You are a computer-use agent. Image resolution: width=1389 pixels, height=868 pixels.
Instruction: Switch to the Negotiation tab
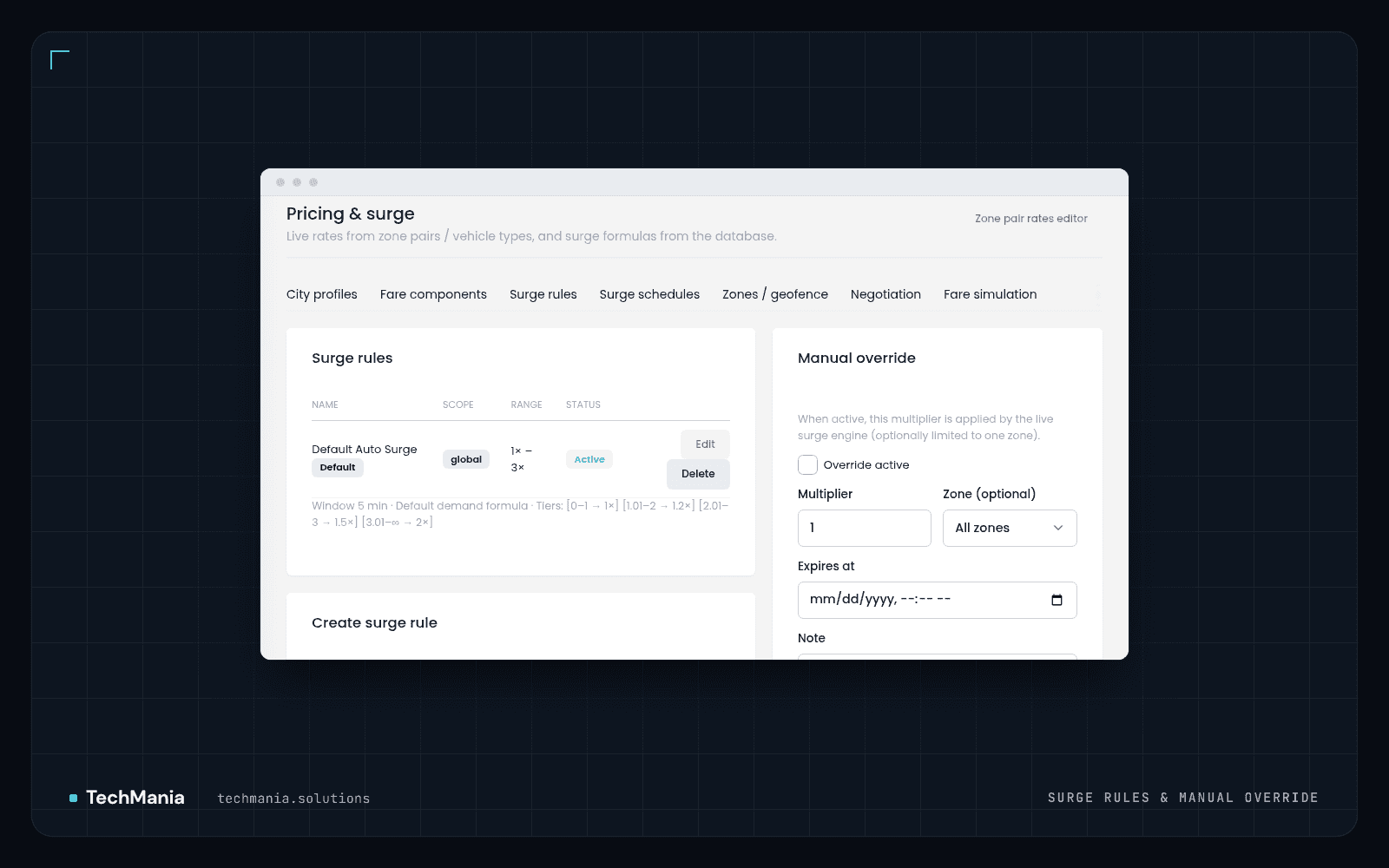click(885, 294)
